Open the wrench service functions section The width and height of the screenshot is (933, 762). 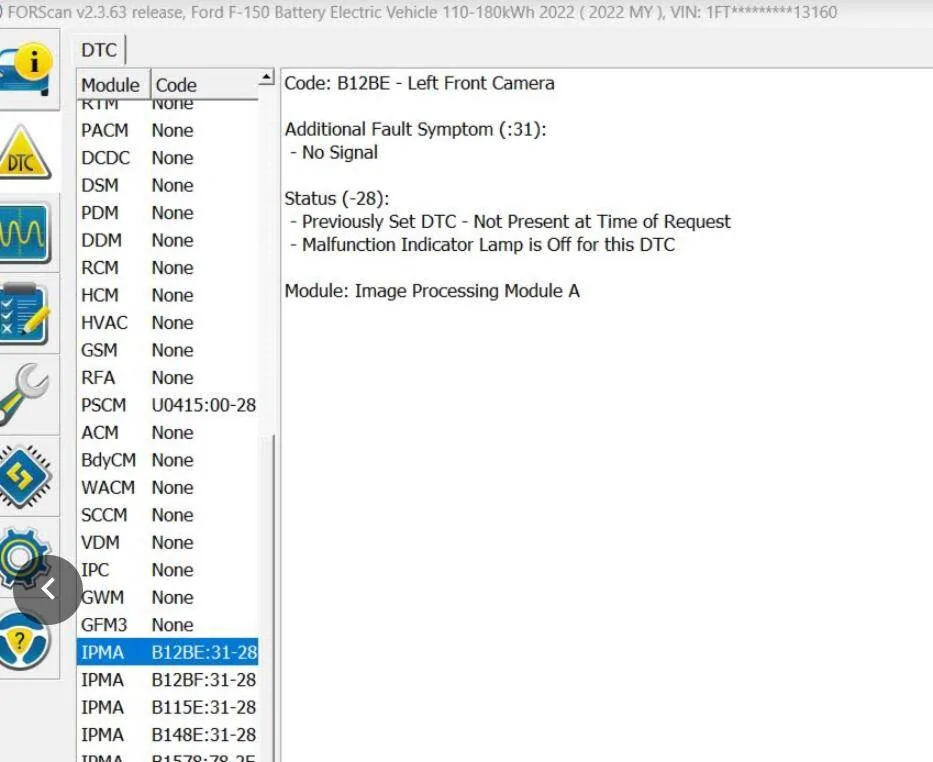coord(22,394)
